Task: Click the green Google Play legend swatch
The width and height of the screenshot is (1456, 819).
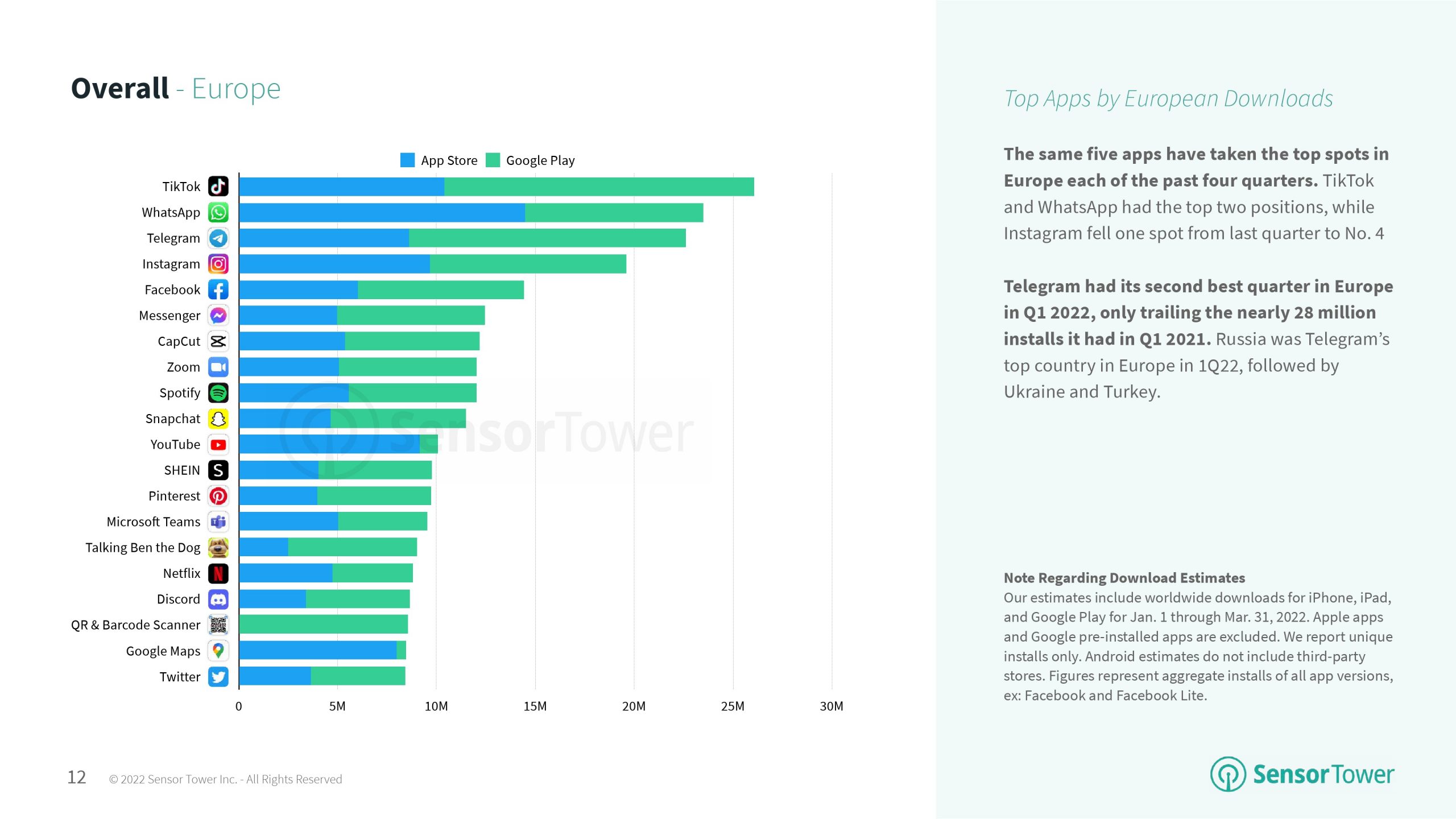Action: click(x=493, y=160)
